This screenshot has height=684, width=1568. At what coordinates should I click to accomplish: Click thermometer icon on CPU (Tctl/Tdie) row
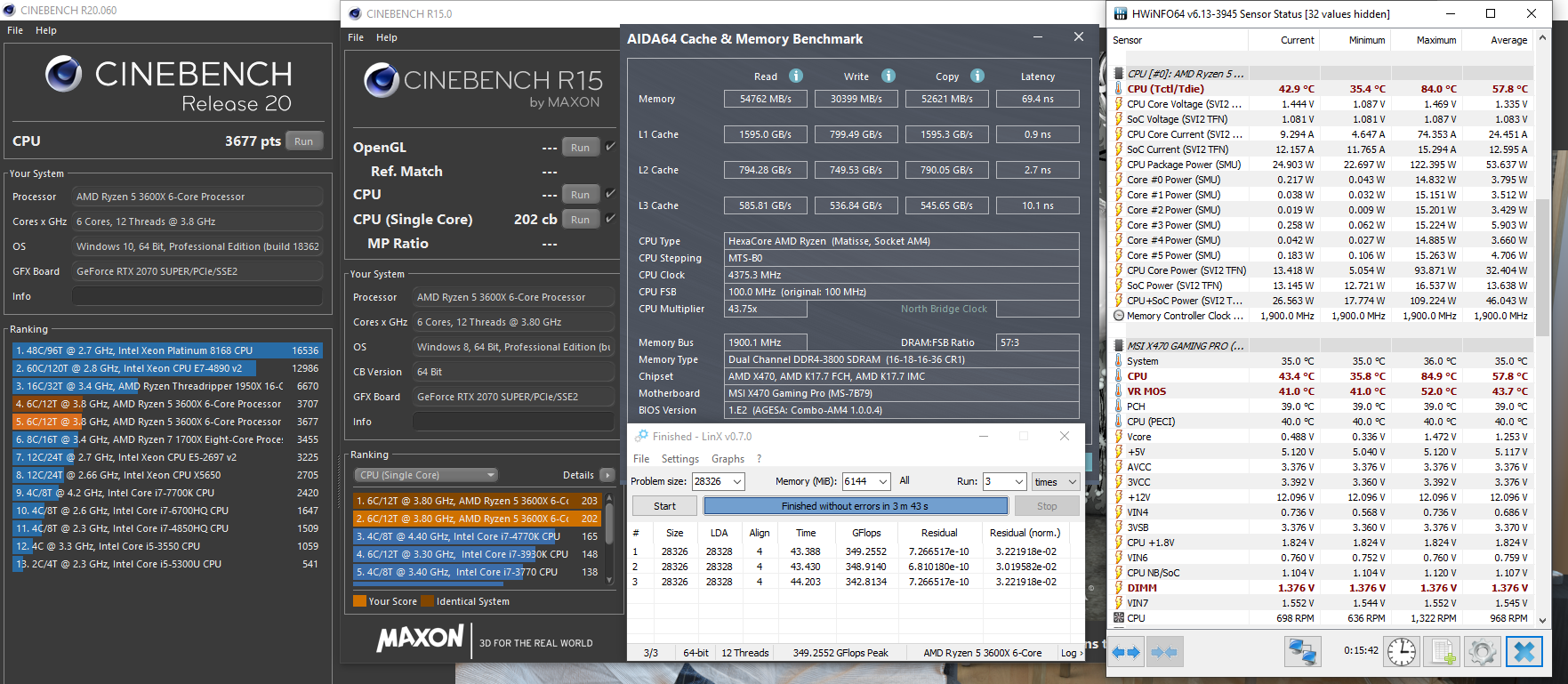[x=1119, y=89]
